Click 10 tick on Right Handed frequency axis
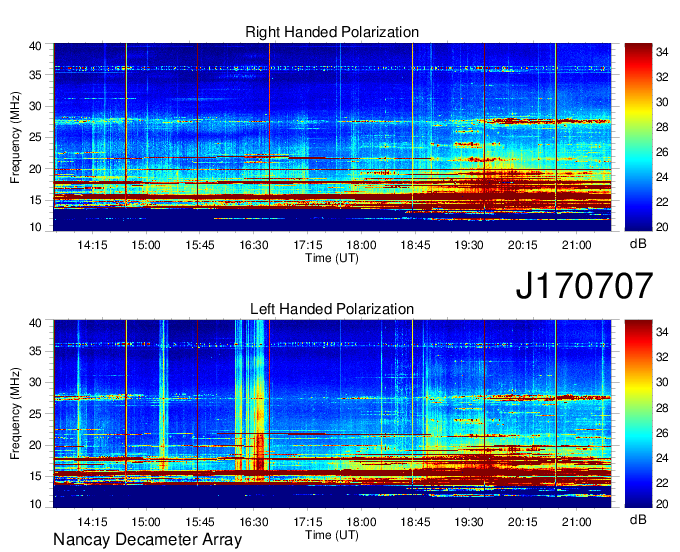680x552 pixels. click(35, 227)
